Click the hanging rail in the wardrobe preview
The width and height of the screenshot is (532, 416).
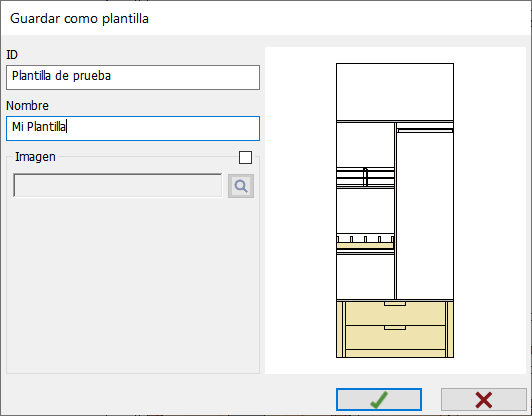click(x=425, y=130)
